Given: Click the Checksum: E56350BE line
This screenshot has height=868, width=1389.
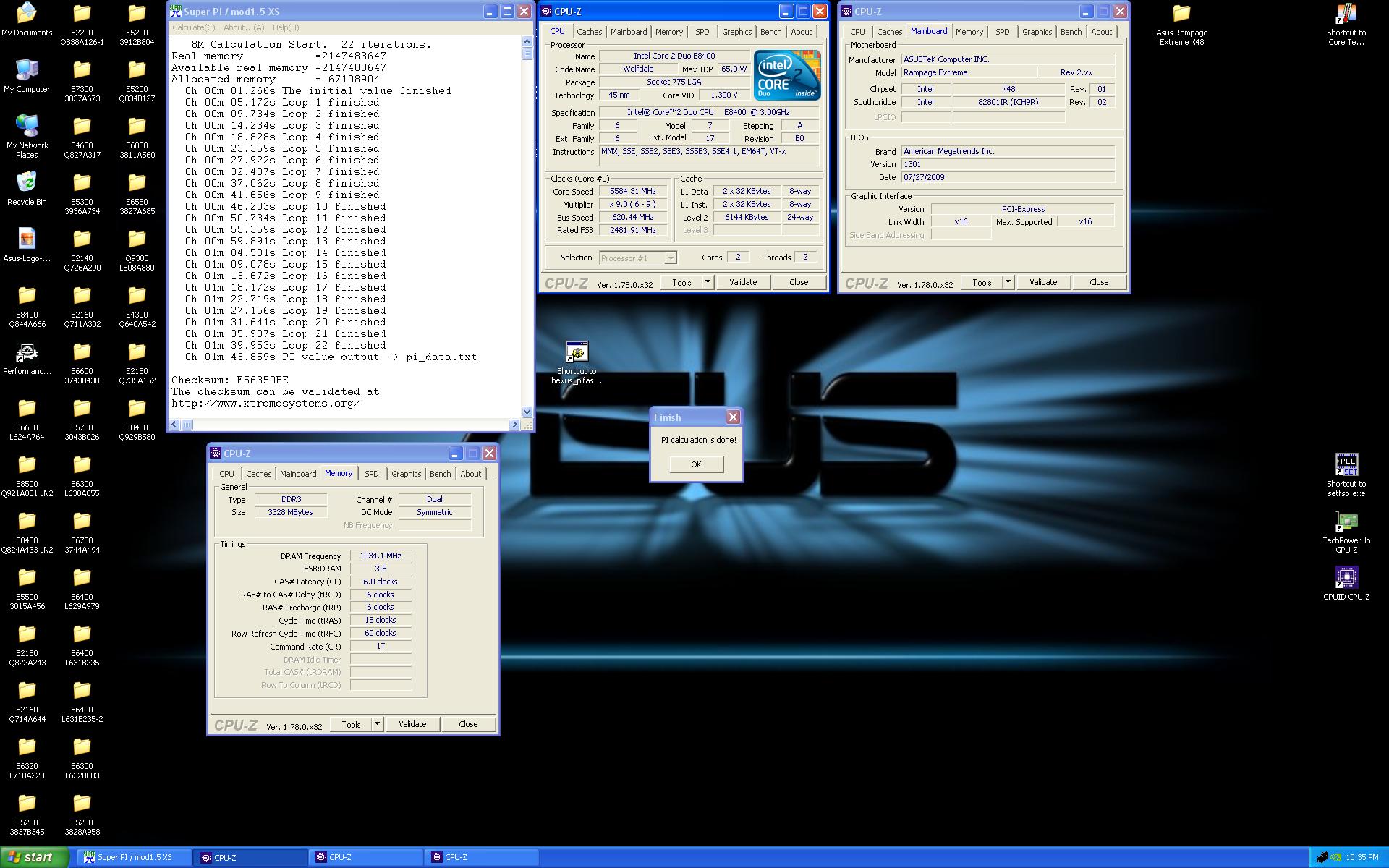Looking at the screenshot, I should coord(229,380).
